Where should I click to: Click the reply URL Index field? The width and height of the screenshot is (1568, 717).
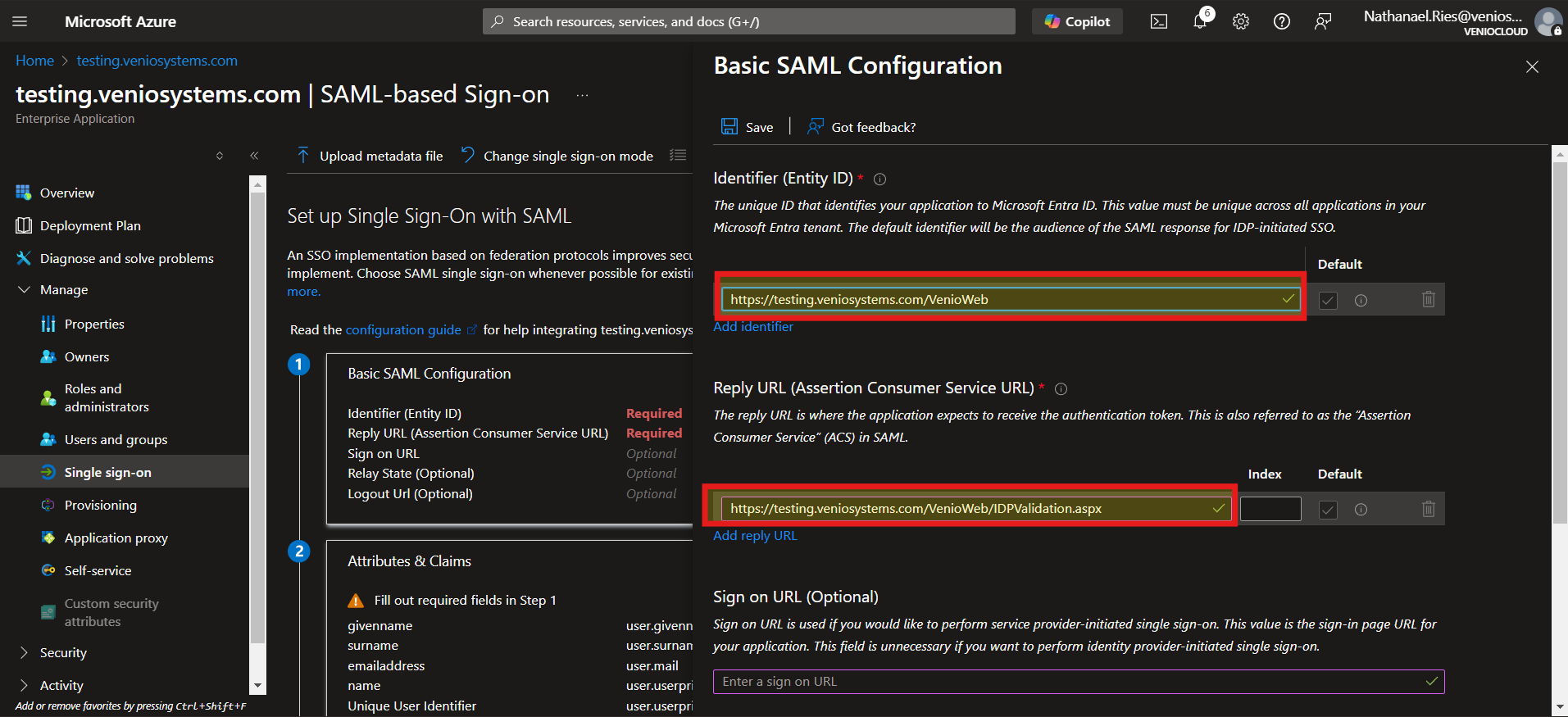(1270, 509)
